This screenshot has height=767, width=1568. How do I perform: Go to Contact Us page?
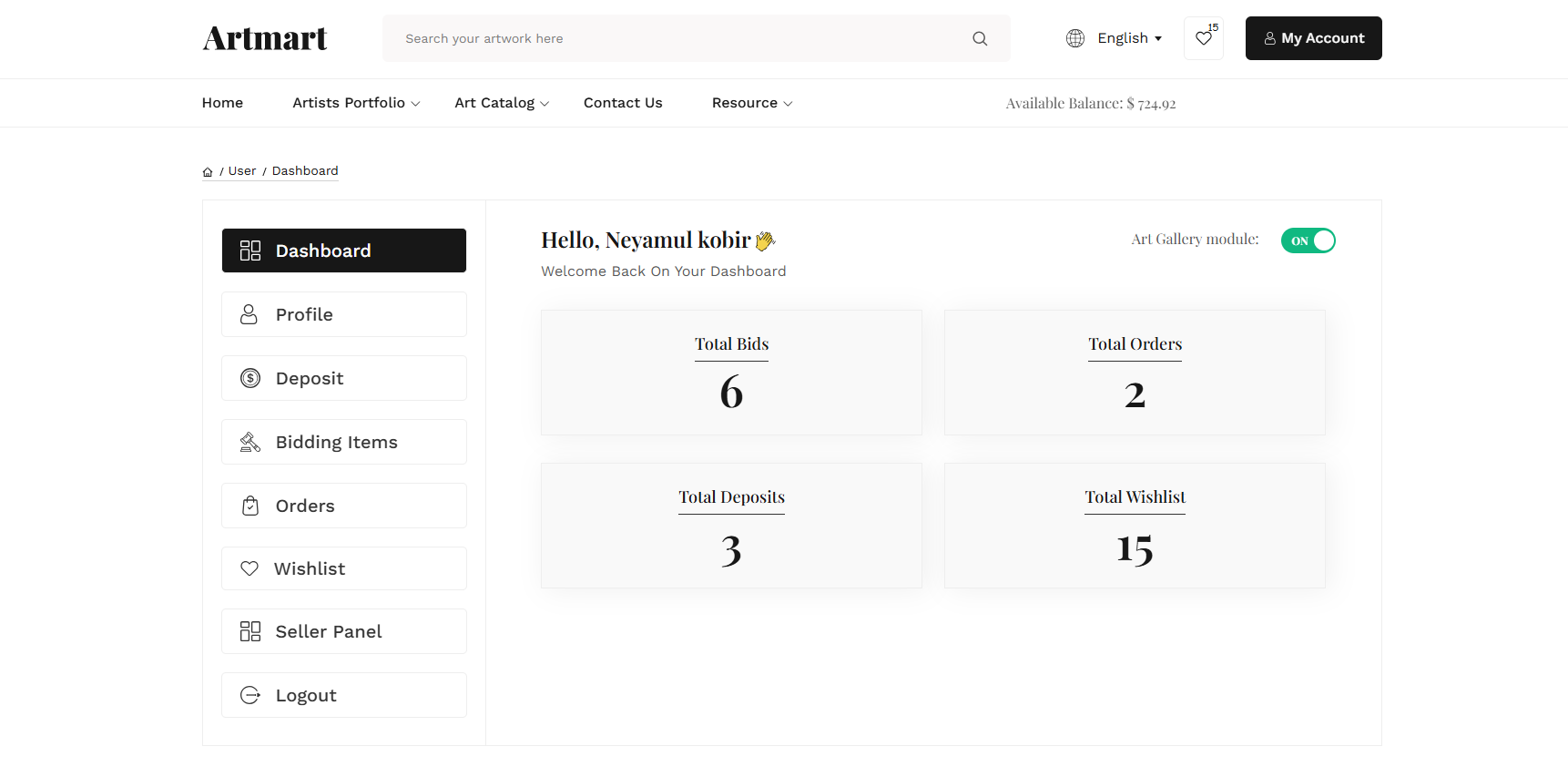pyautogui.click(x=623, y=103)
